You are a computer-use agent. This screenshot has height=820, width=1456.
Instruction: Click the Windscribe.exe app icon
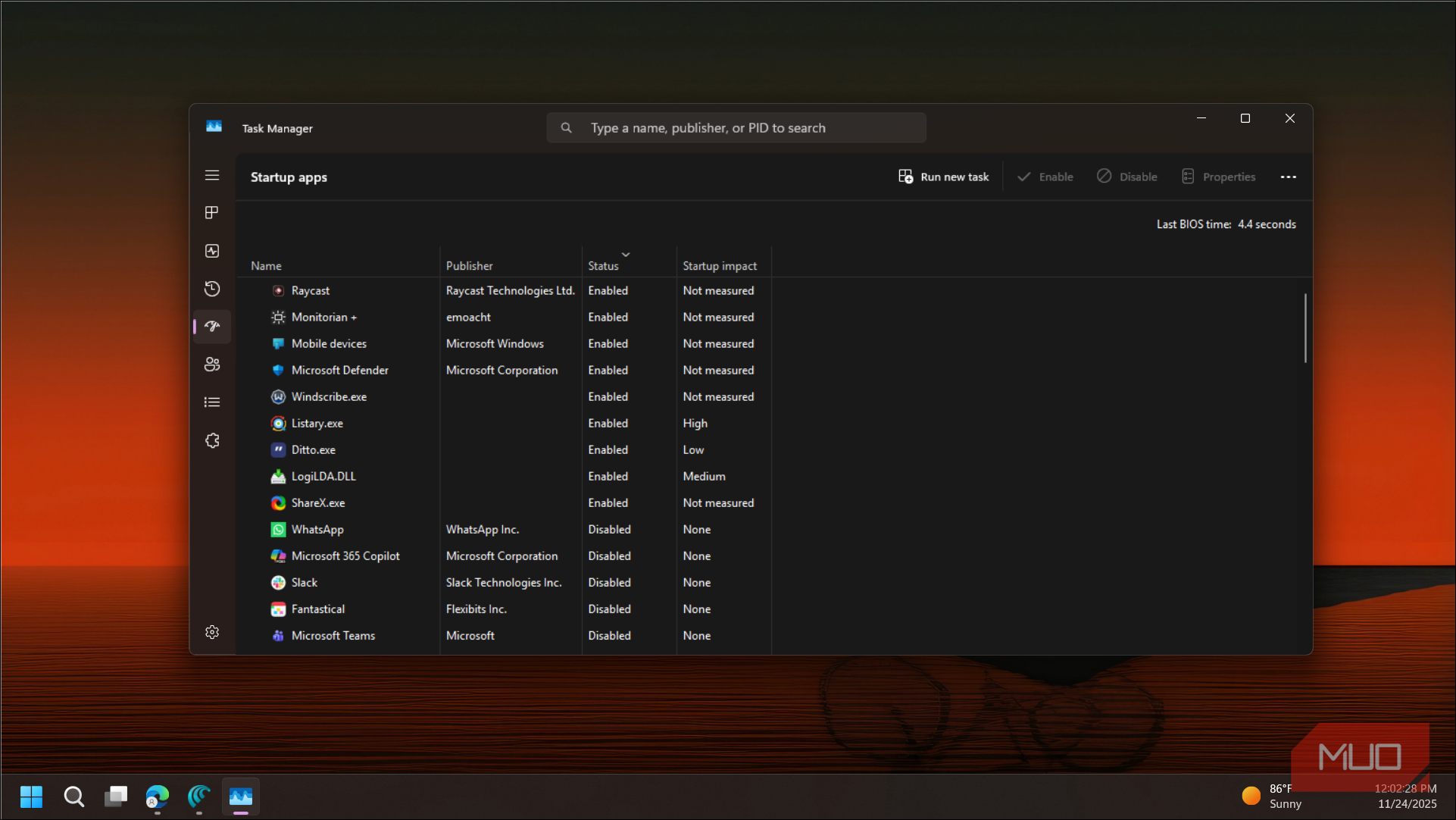pyautogui.click(x=278, y=397)
